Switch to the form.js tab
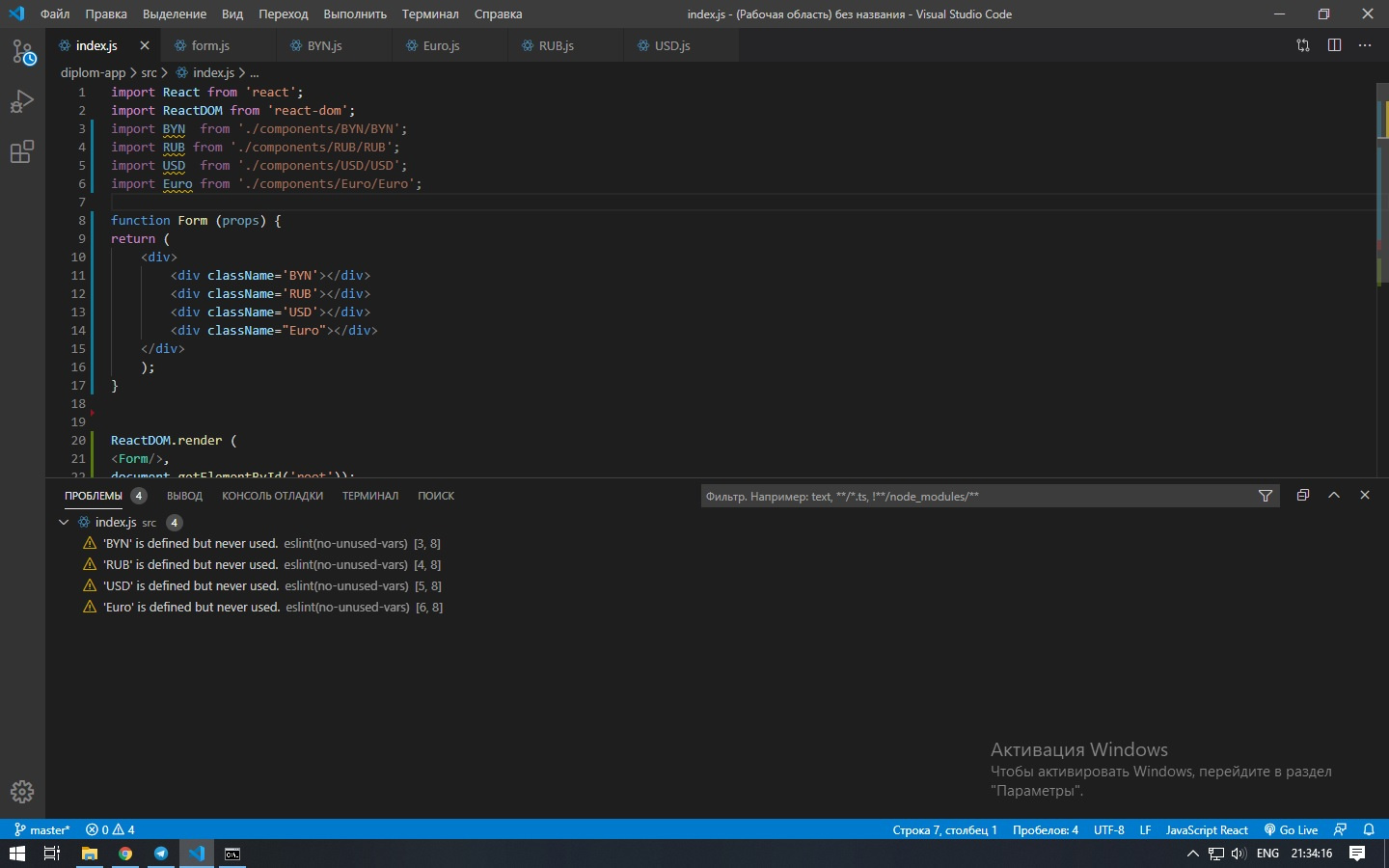Image resolution: width=1389 pixels, height=868 pixels. 218,45
